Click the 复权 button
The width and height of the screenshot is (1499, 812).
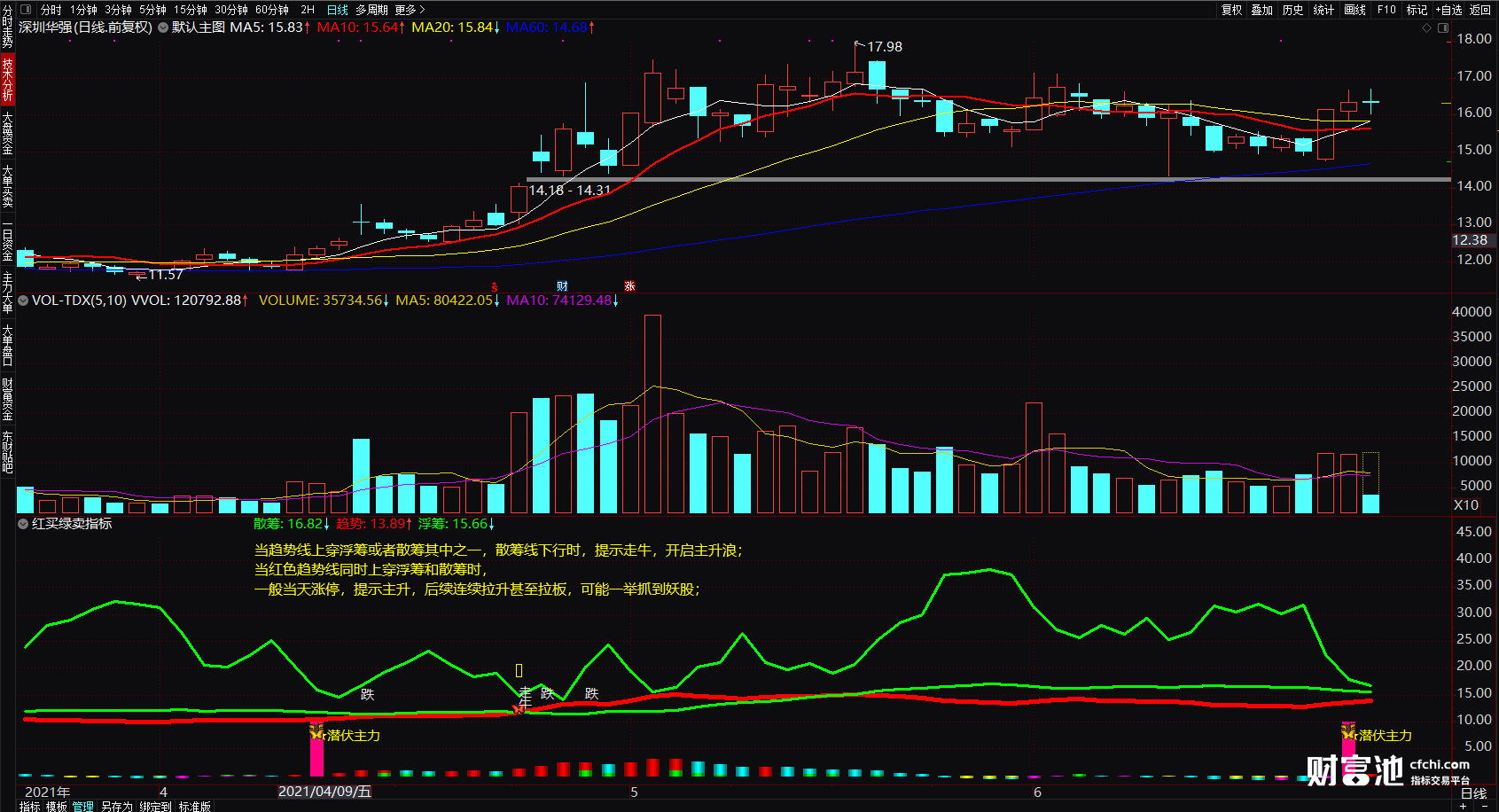tap(1232, 10)
